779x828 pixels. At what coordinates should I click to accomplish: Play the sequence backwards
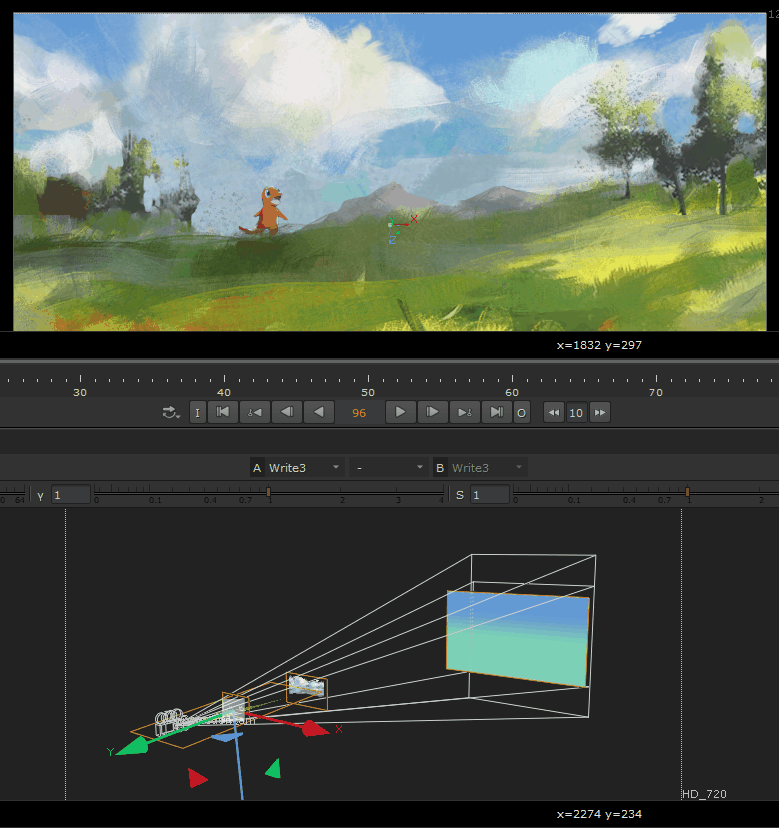tap(318, 412)
